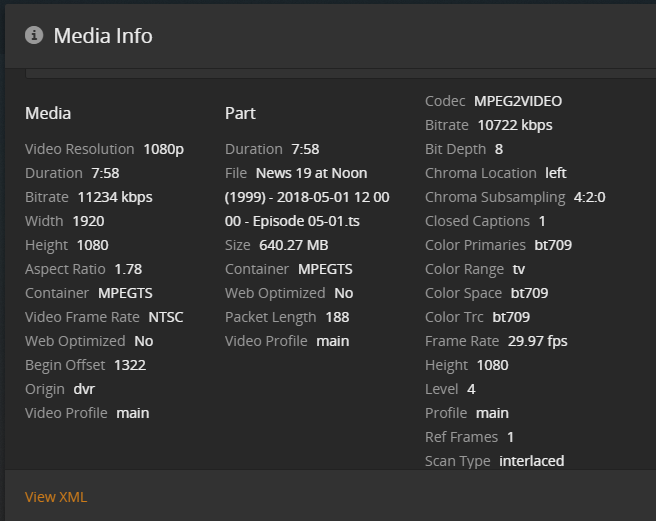Click the News 19 at Noon file name
Image resolution: width=656 pixels, height=521 pixels.
click(310, 173)
